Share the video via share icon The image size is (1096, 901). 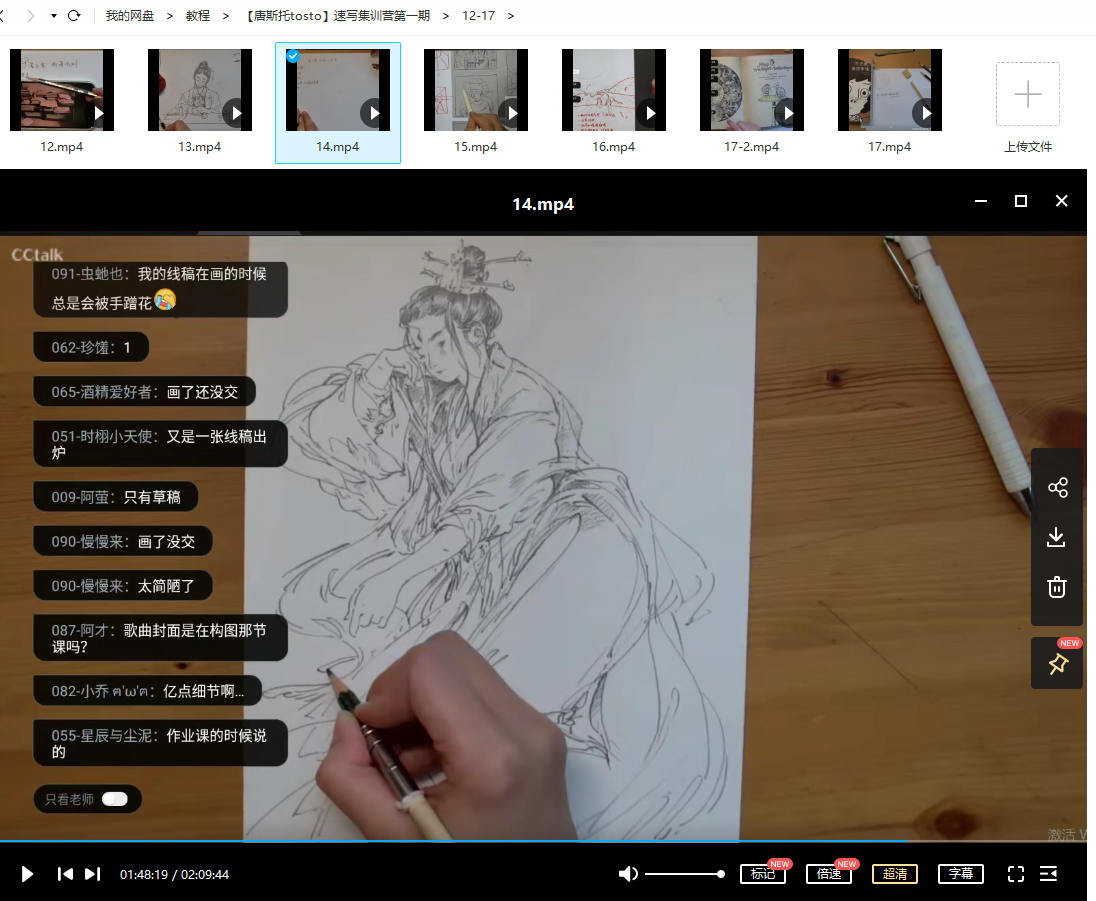click(x=1057, y=487)
